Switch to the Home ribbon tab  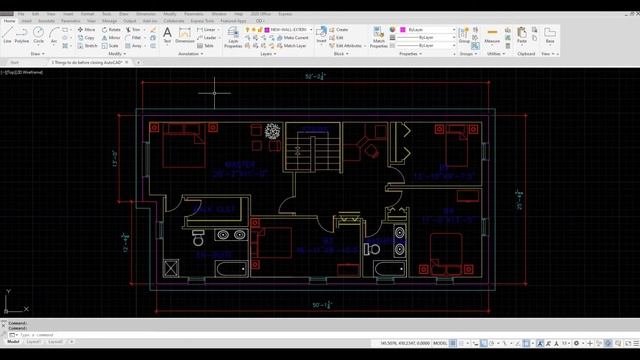coord(9,21)
